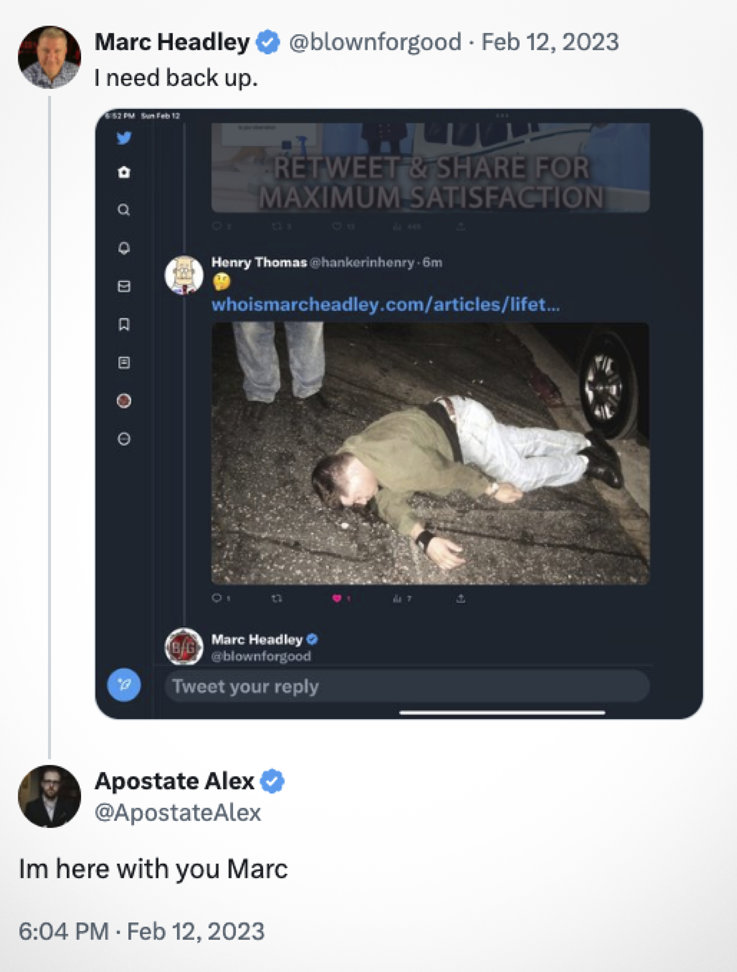737x972 pixels.
Task: Open the photo of the person lying on pavement
Action: click(430, 453)
